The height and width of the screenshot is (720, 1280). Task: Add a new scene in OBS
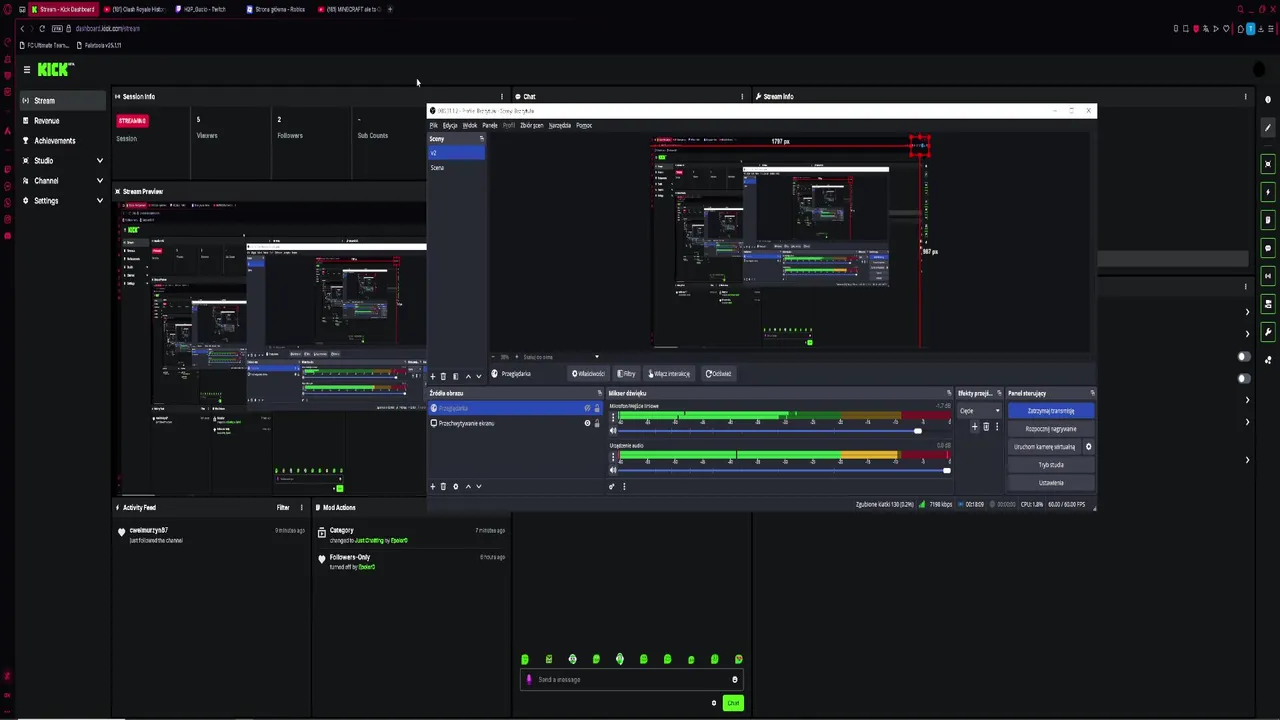(432, 376)
